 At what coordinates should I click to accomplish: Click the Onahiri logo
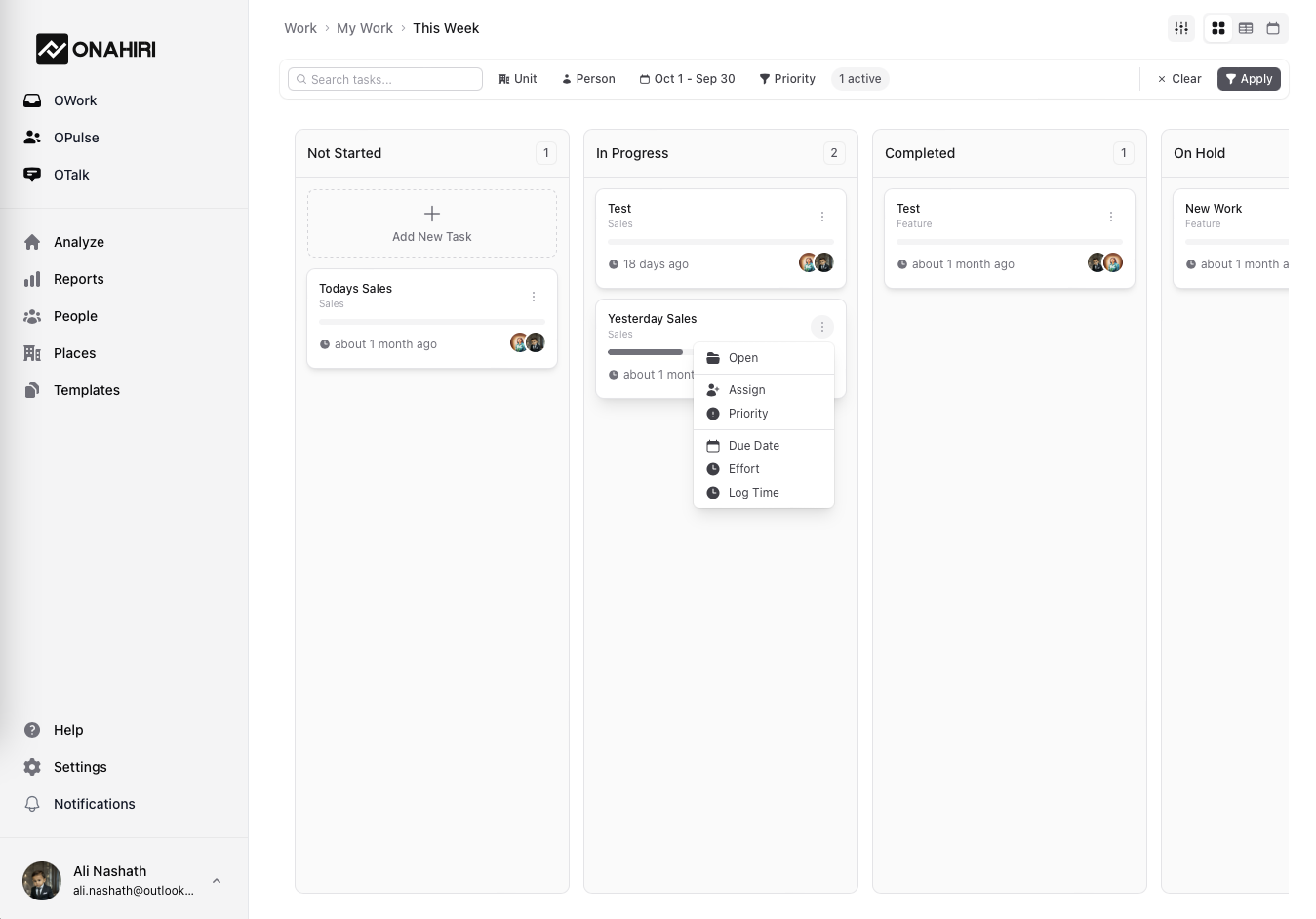coord(96,49)
